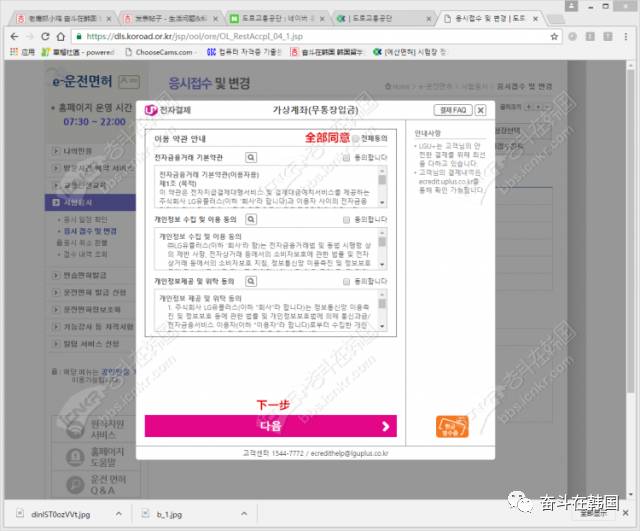
Task: Click the secure padlock icon in address bar
Action: 79,37
